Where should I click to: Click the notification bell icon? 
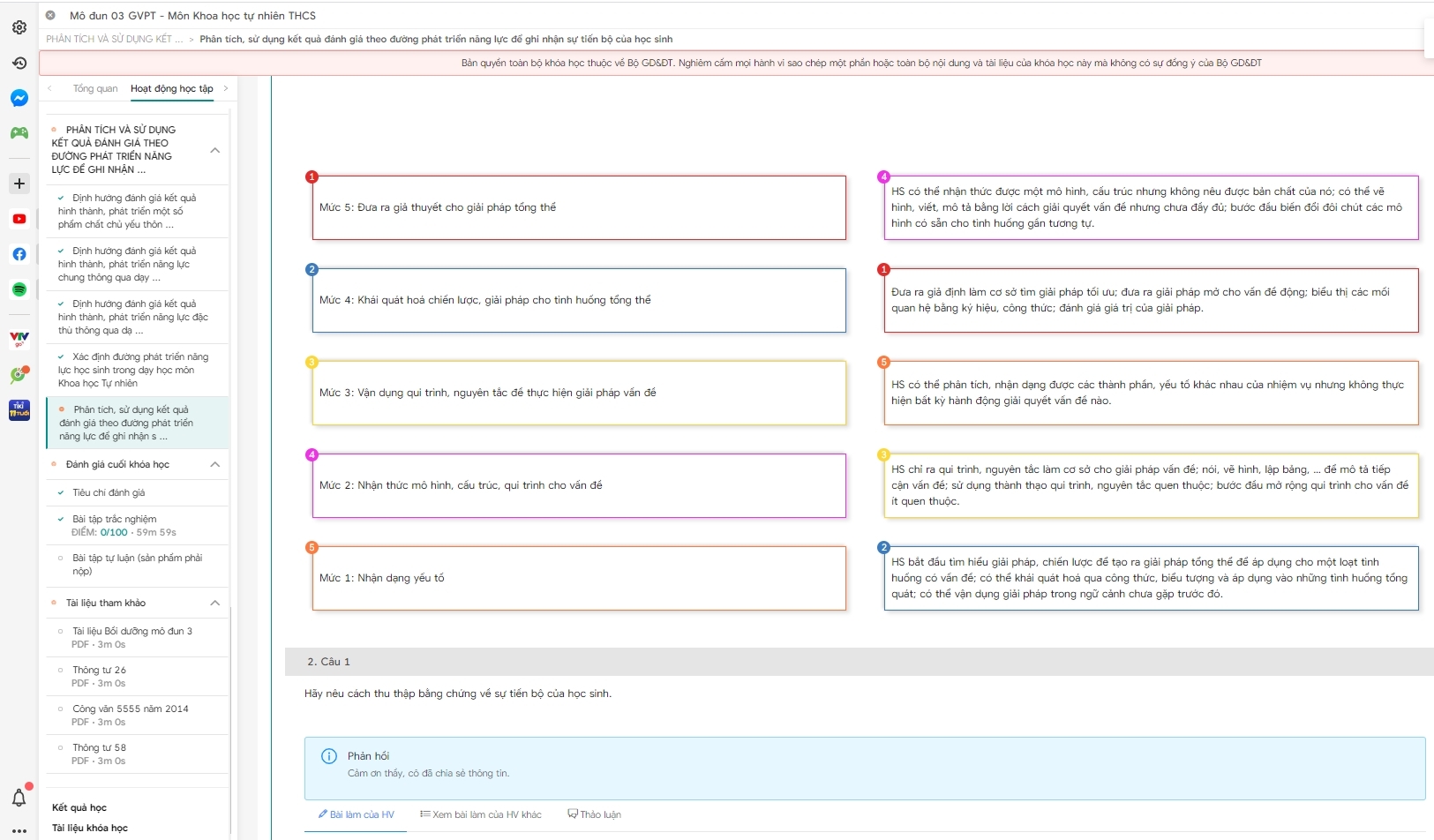[19, 798]
